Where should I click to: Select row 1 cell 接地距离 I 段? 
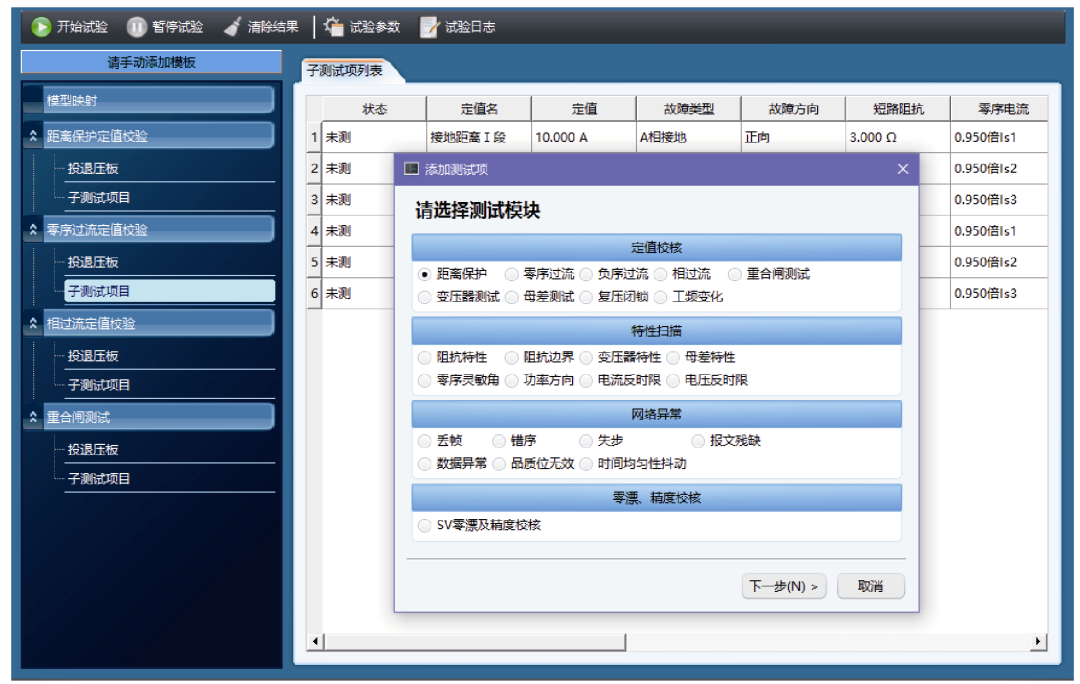(479, 137)
